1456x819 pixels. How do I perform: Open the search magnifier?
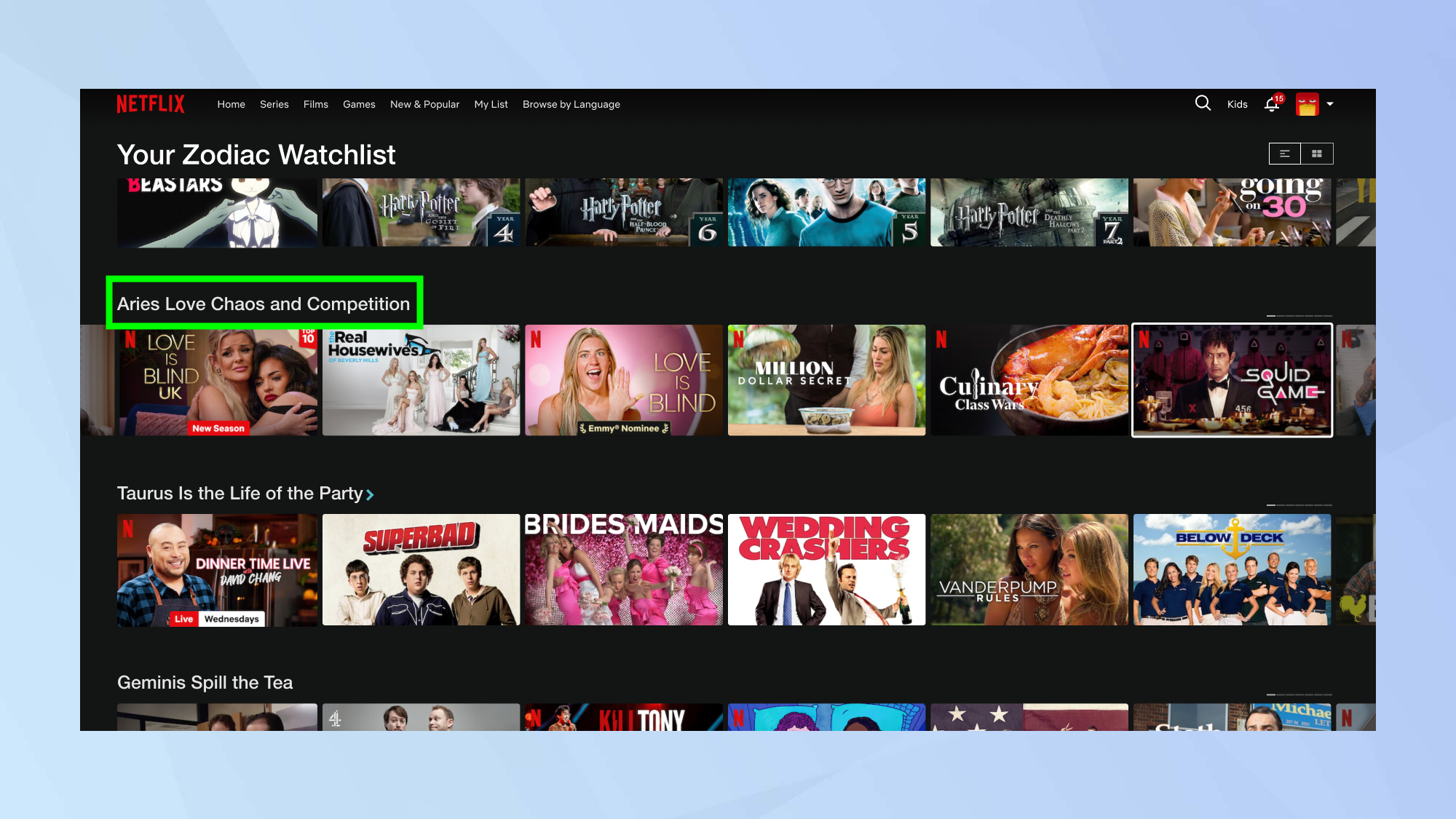[1202, 103]
